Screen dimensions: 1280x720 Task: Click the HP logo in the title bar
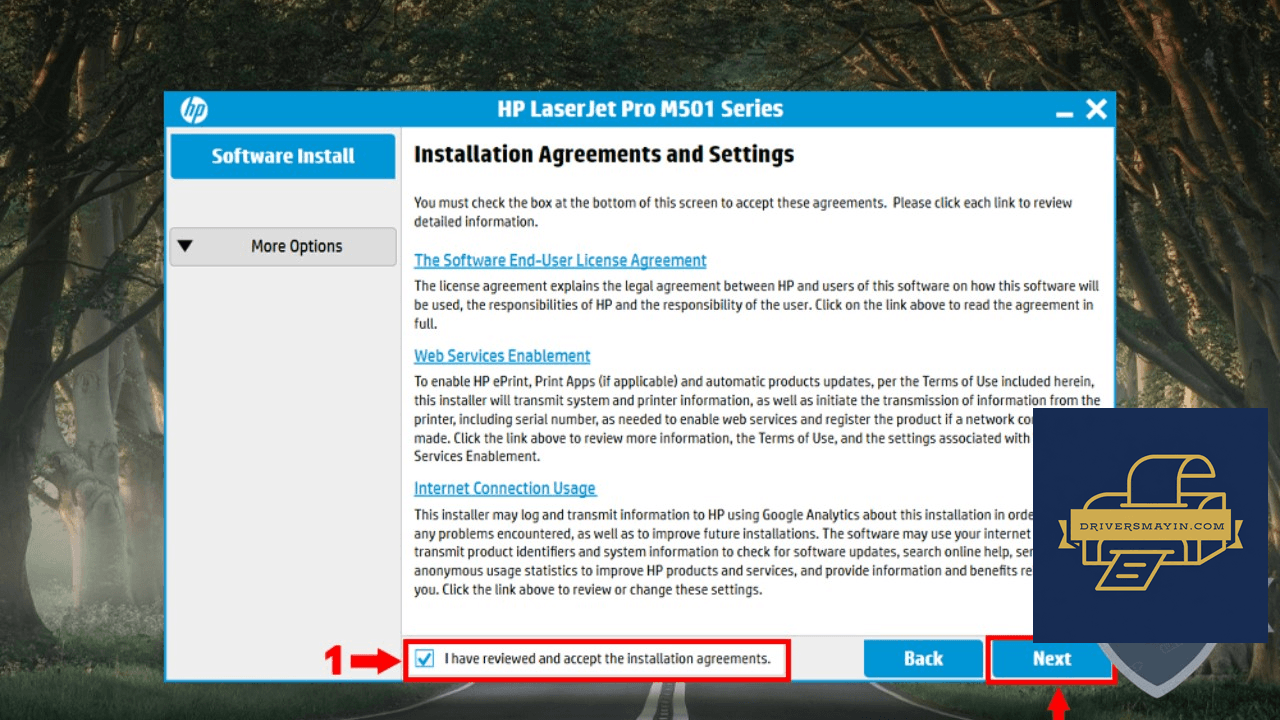(x=194, y=110)
